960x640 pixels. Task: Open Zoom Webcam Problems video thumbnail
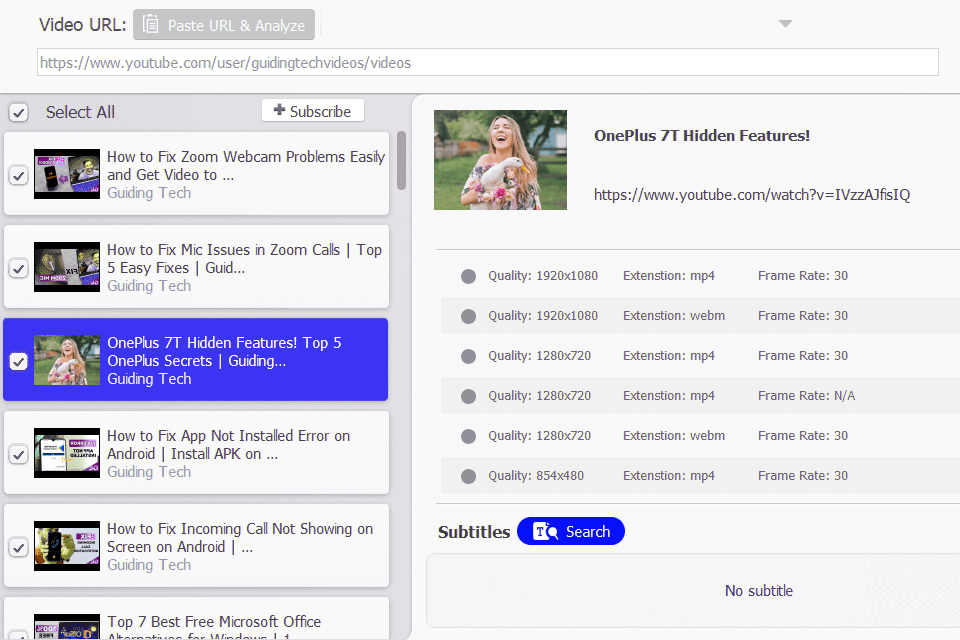(x=67, y=174)
